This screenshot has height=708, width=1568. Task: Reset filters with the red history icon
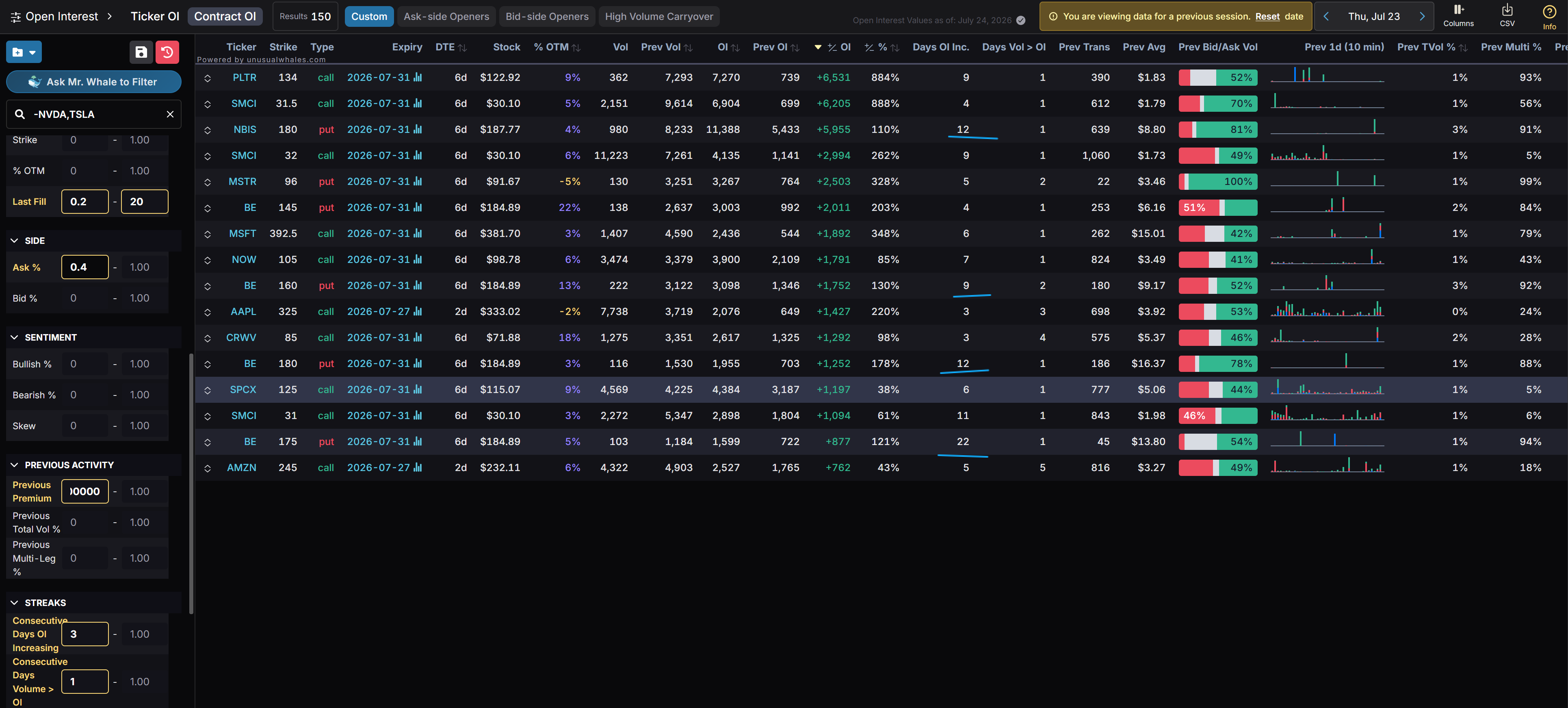pos(167,52)
